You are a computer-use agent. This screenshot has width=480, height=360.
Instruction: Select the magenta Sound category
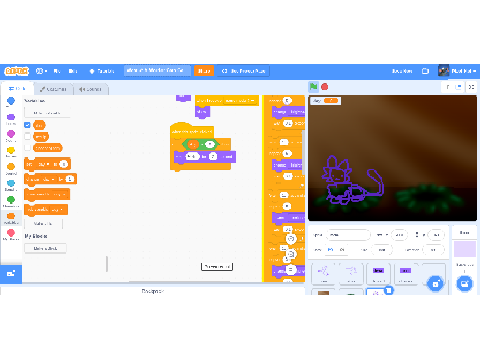[11, 135]
